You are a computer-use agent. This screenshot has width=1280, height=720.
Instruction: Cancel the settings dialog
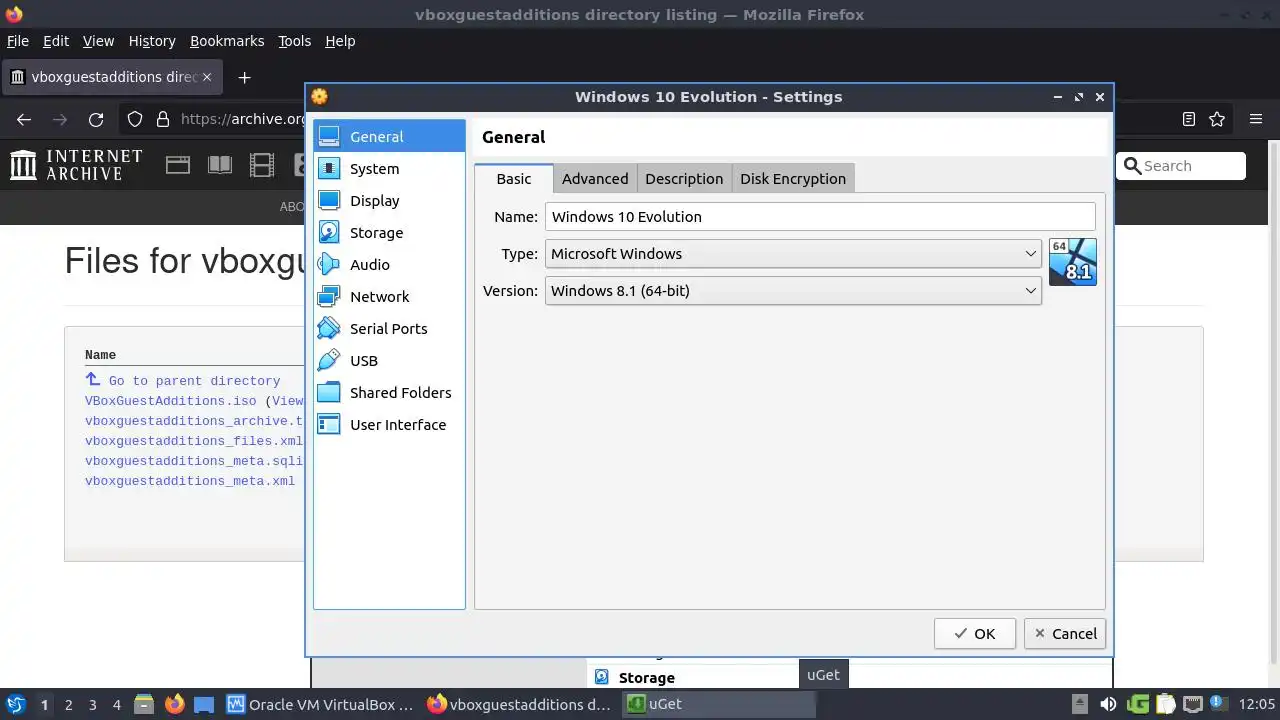pos(1065,634)
